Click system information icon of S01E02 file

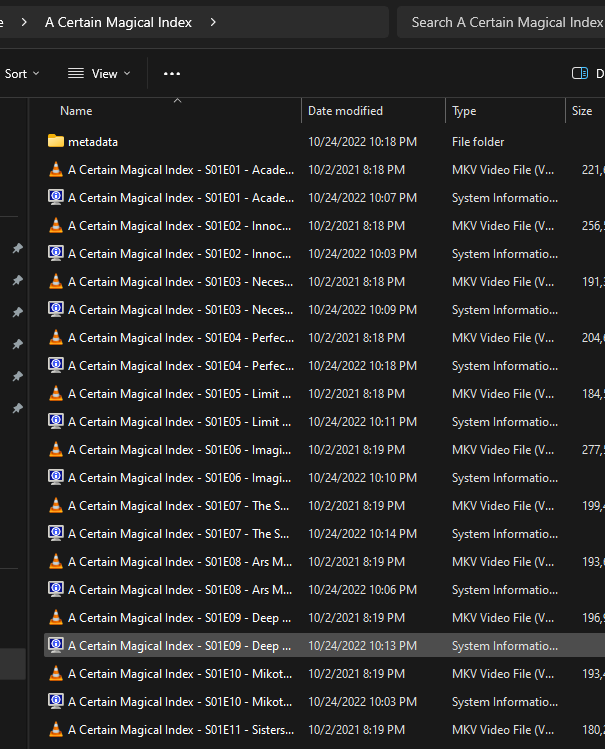tap(56, 254)
